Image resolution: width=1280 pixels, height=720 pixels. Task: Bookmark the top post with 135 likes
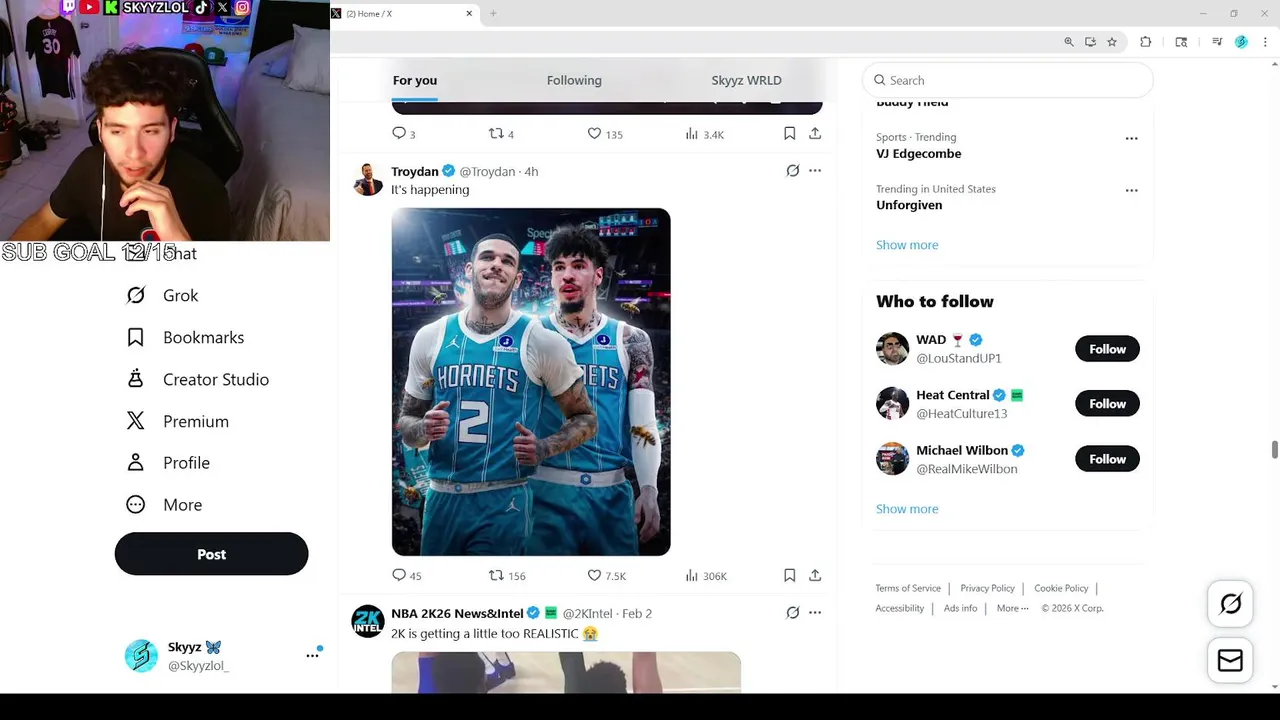click(x=789, y=133)
